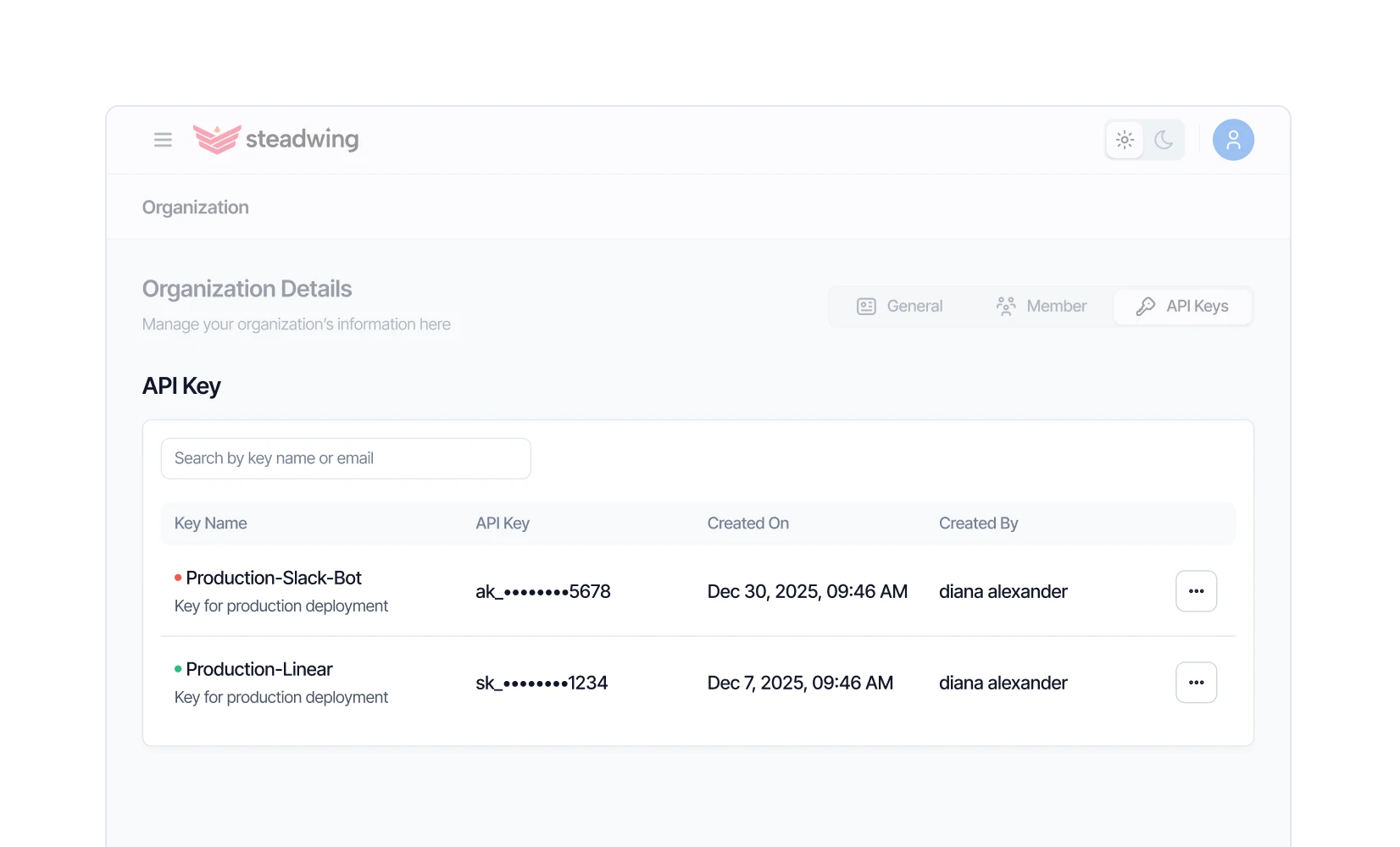Viewport: 1400px width, 847px height.
Task: Click masked key ak_••••••••5678
Action: 543,591
